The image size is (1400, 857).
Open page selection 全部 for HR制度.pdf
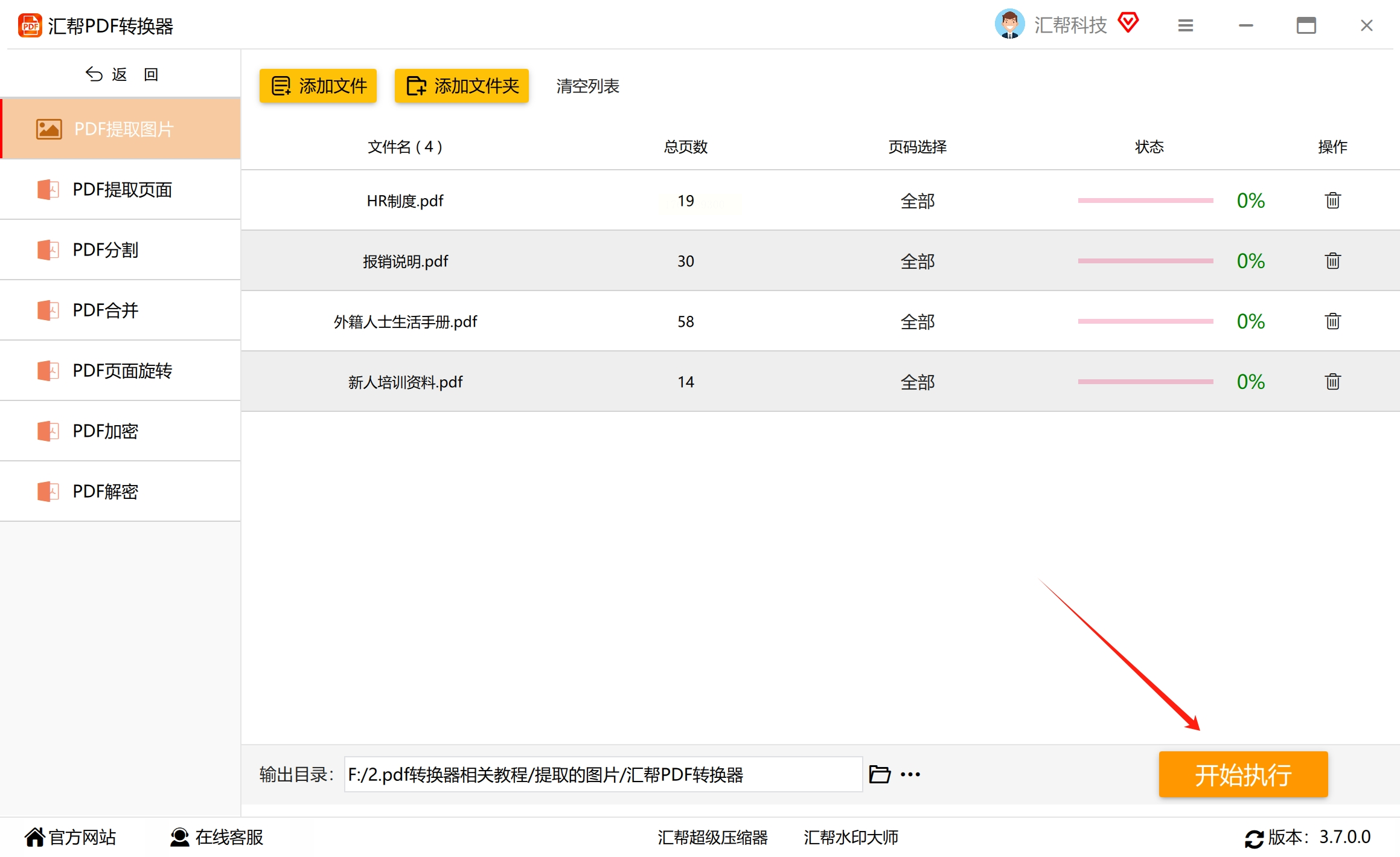pyautogui.click(x=917, y=201)
